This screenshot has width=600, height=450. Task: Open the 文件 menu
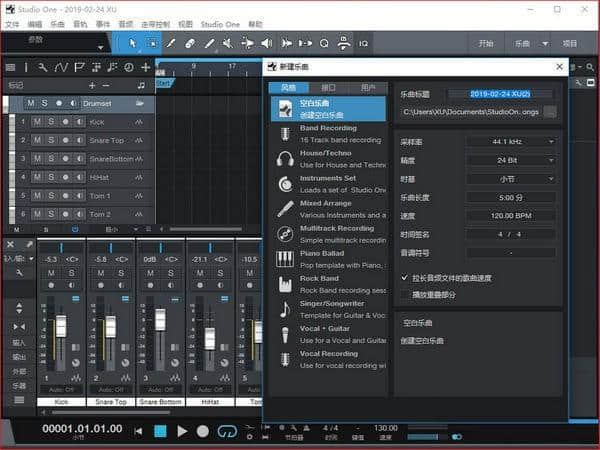[12, 23]
